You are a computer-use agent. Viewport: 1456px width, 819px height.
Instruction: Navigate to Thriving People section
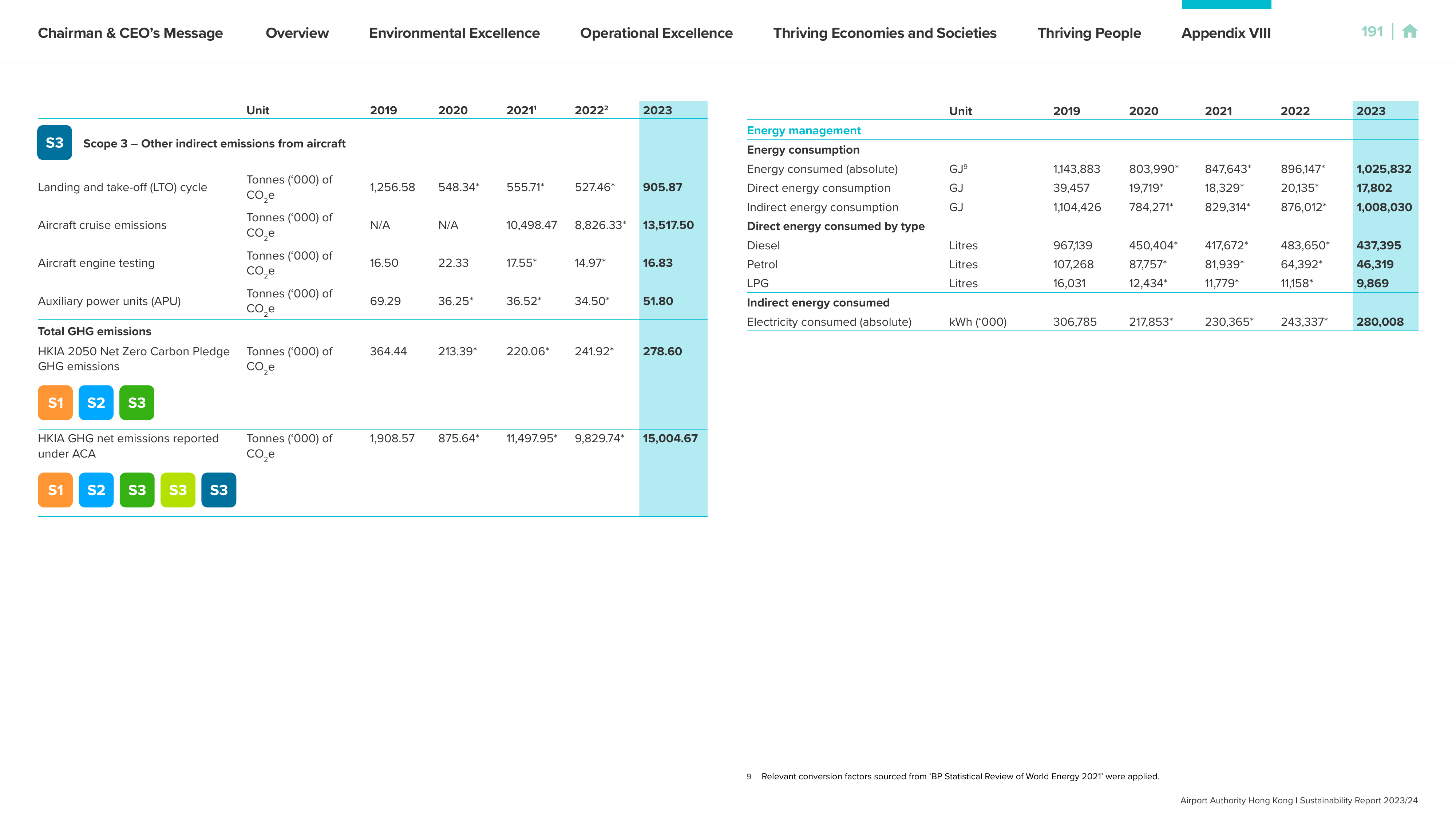point(1089,33)
